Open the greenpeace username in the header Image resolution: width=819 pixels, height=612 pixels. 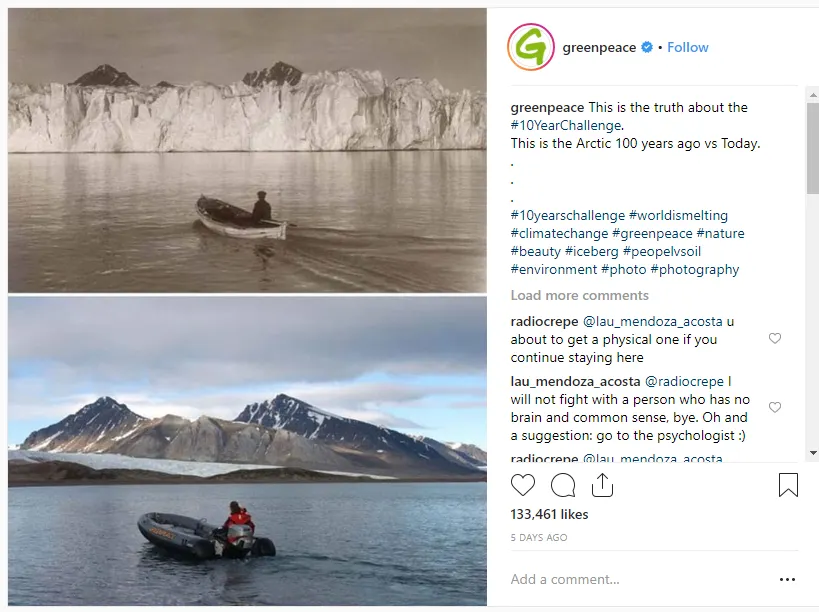tap(599, 47)
